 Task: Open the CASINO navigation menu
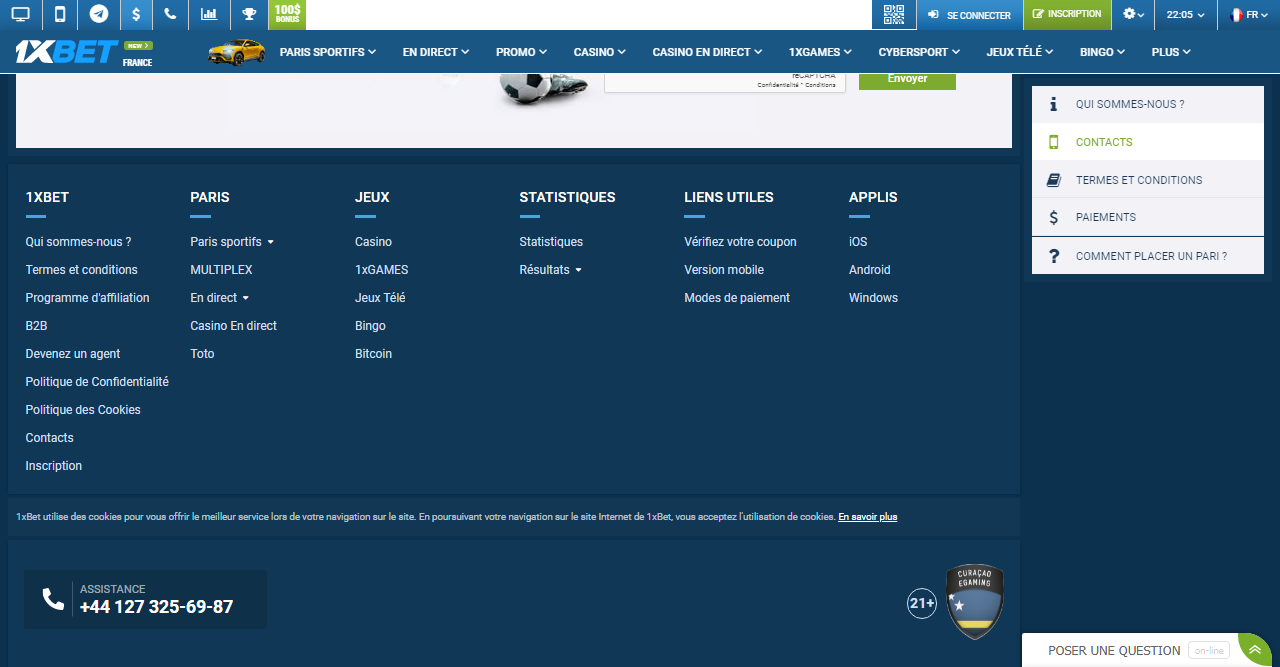pos(600,52)
